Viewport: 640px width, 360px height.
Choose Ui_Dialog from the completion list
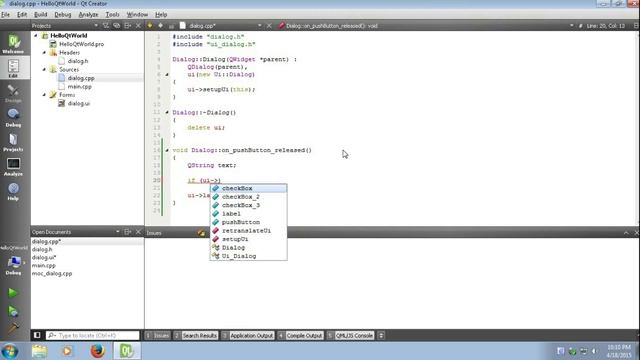click(249, 256)
